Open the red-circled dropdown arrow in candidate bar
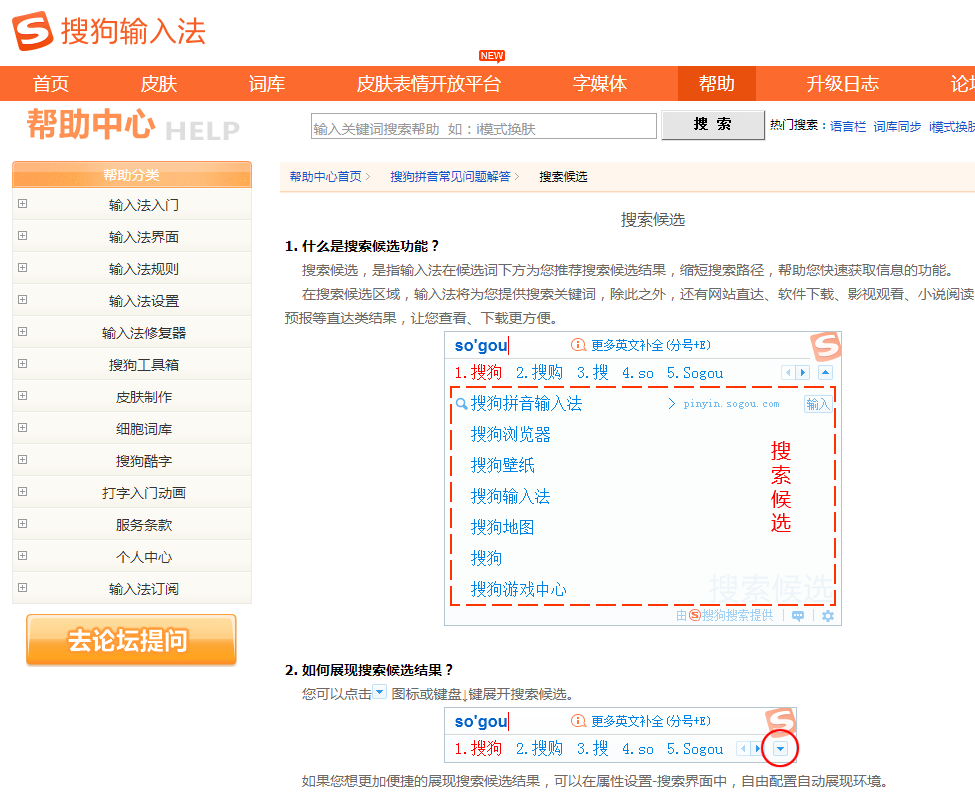975x794 pixels. [x=780, y=749]
